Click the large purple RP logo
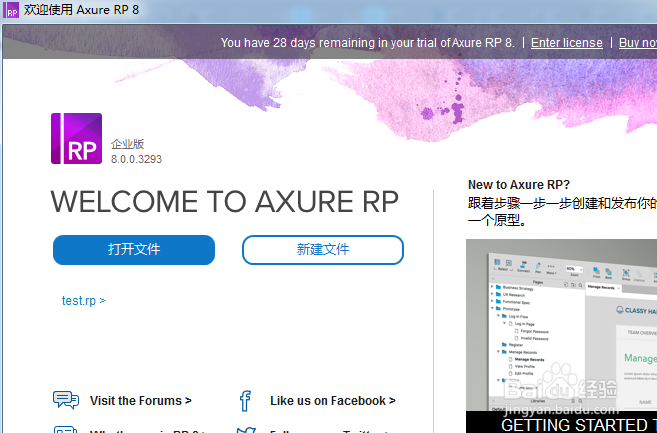The height and width of the screenshot is (433, 657). pos(76,138)
